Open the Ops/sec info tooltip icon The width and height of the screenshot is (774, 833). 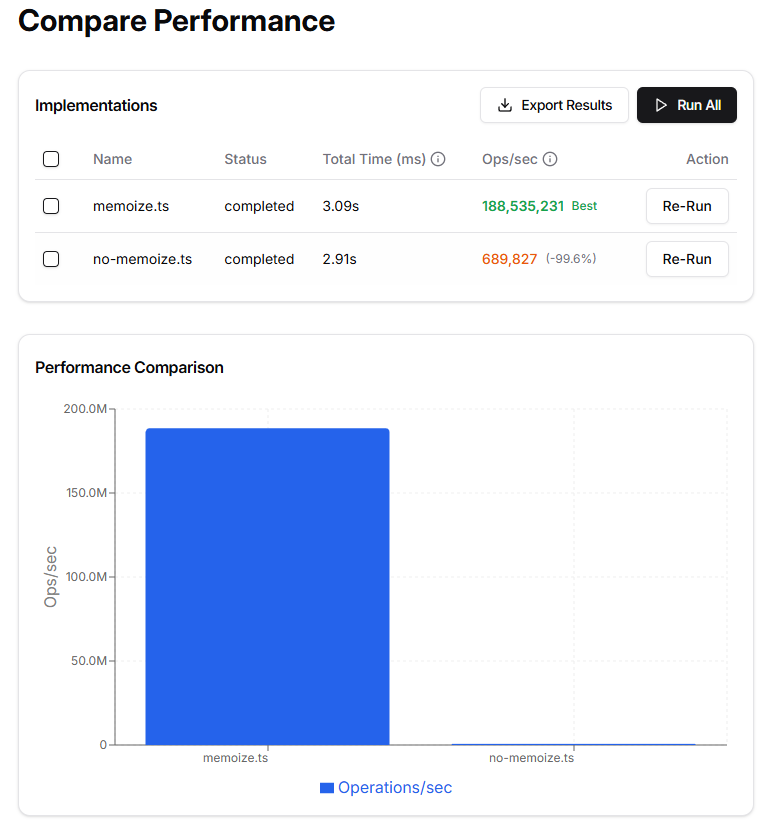[x=552, y=158]
